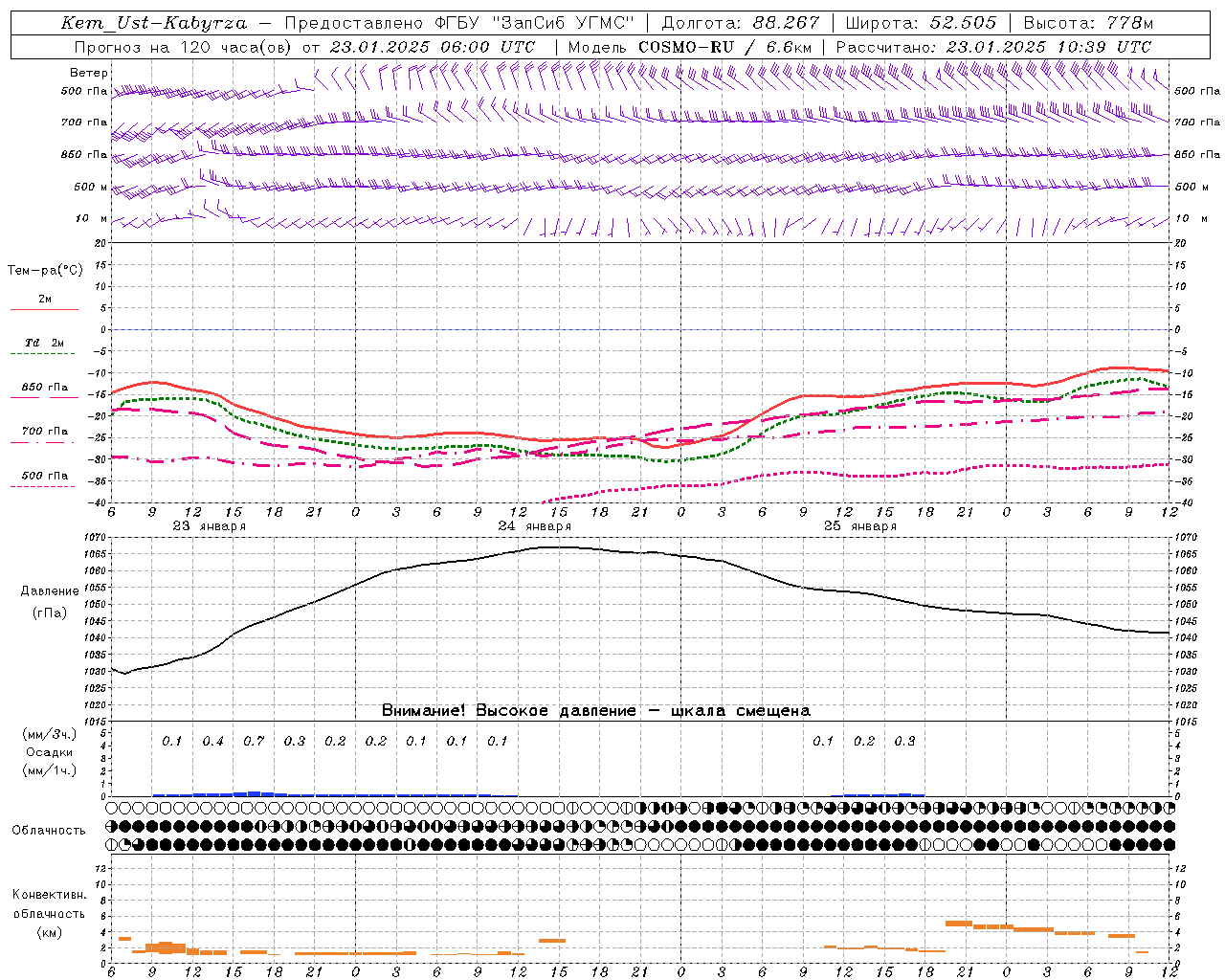
Task: Select the computed time '23.01.2025 10:39 UTC'
Action: [x=1049, y=47]
